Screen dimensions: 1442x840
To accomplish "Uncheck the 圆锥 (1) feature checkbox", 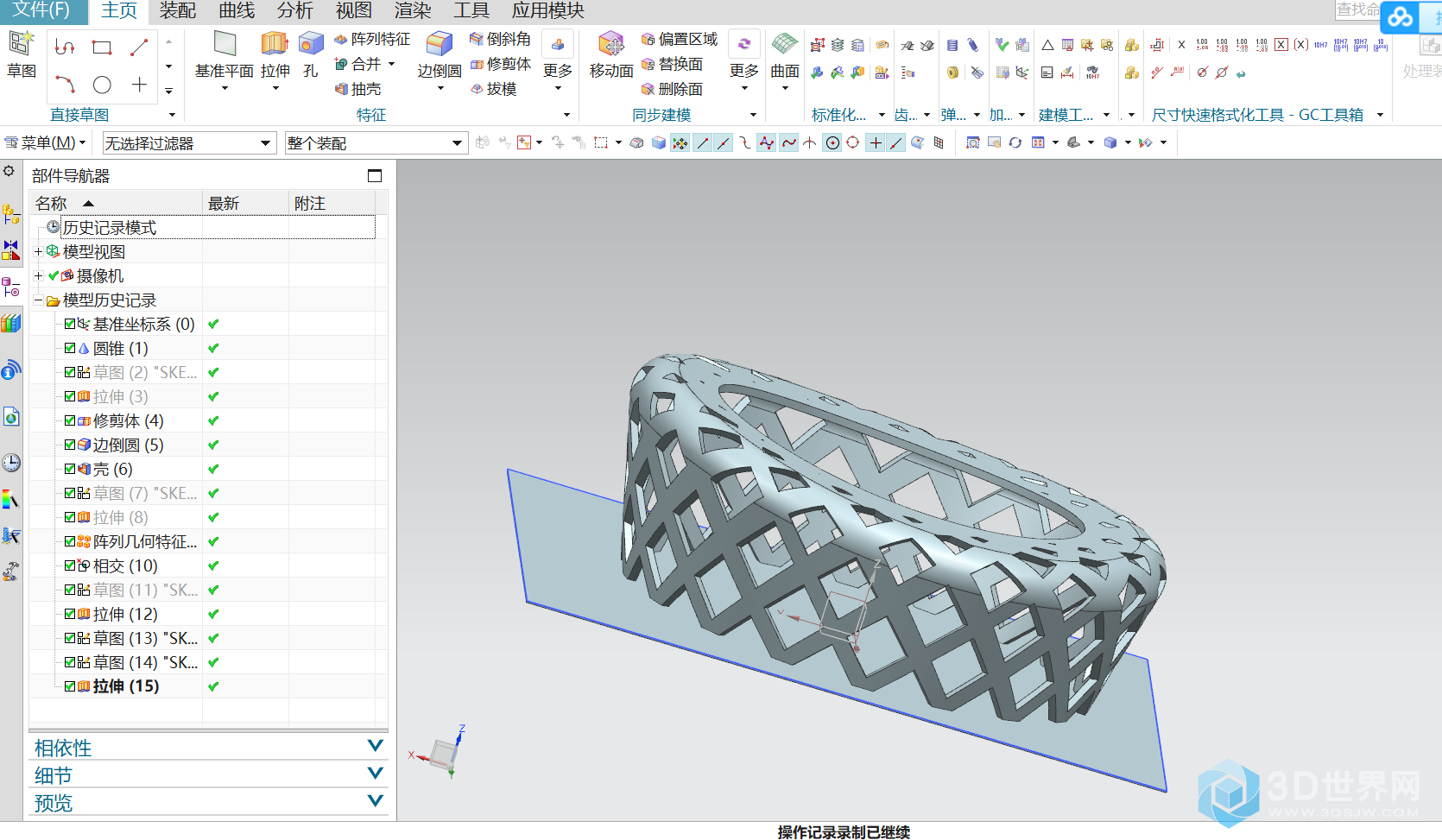I will (x=70, y=348).
